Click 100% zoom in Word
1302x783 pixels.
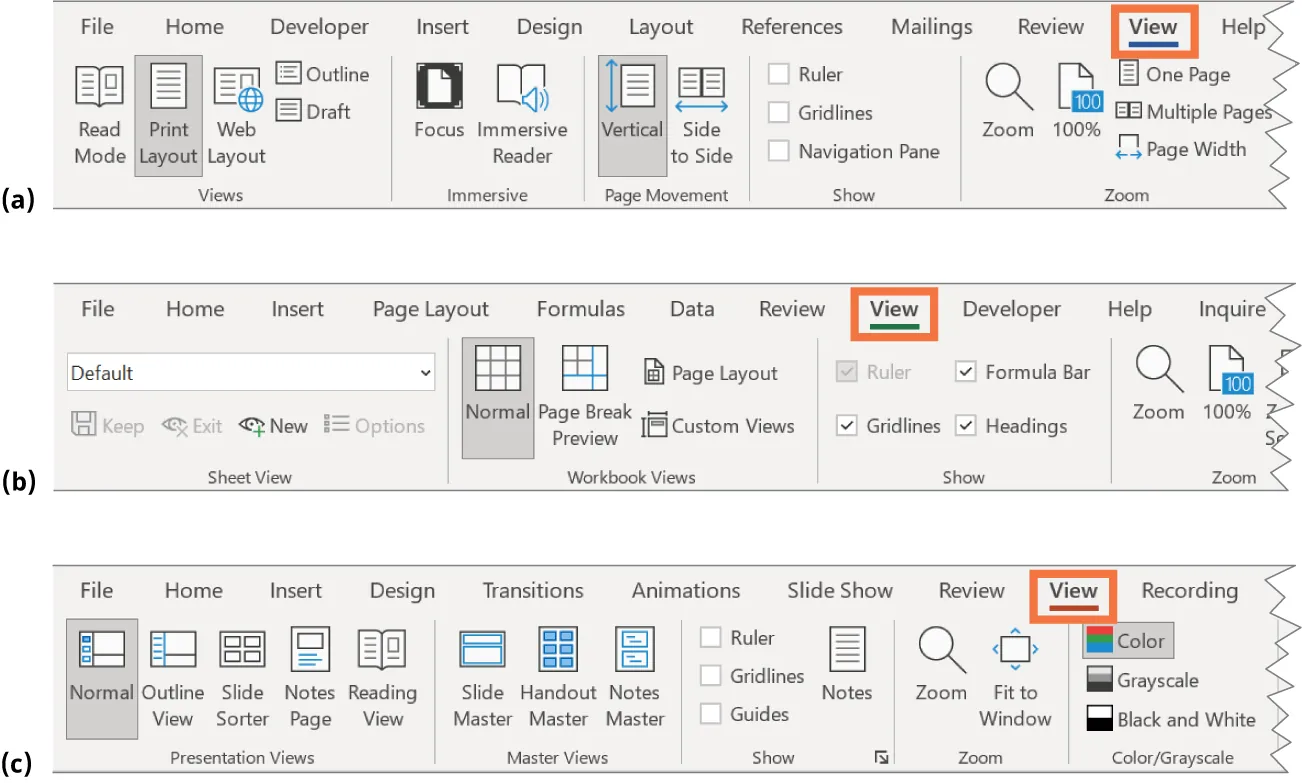point(1076,100)
